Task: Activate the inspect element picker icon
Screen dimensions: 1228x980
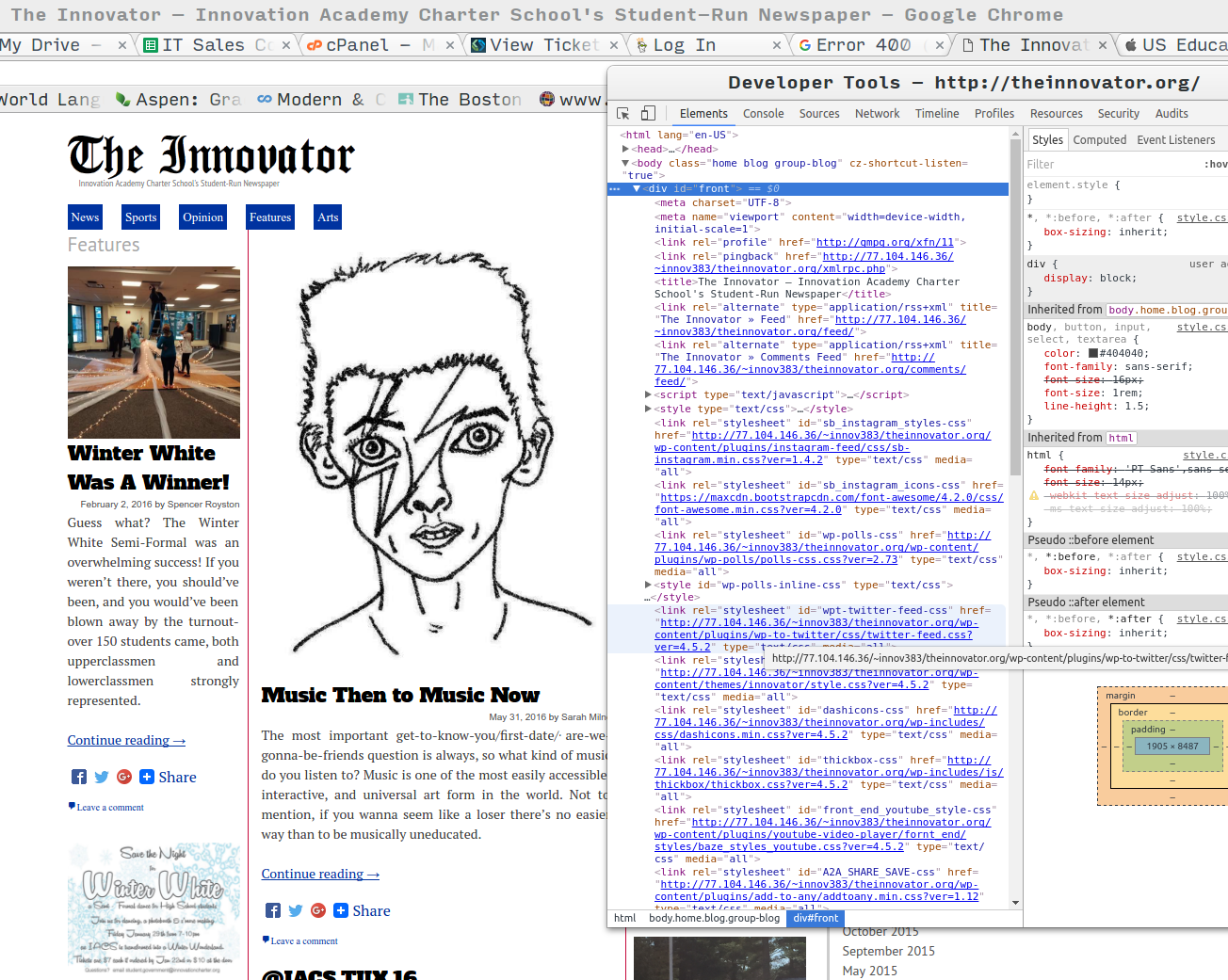Action: coord(622,113)
